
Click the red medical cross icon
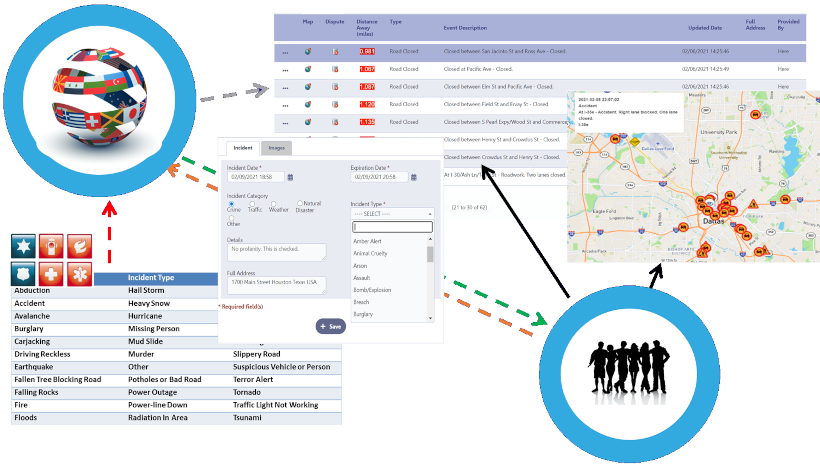[51, 274]
